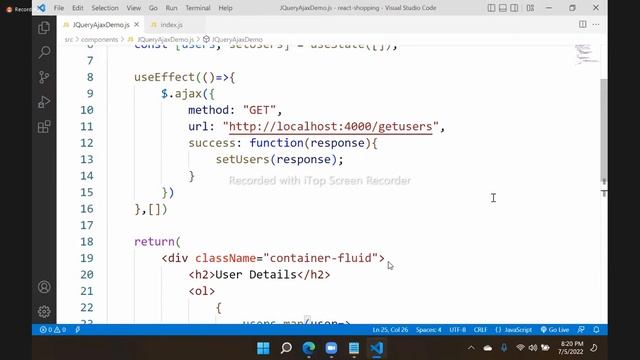Open the Extensions view
The width and height of the screenshot is (640, 360).
click(44, 127)
